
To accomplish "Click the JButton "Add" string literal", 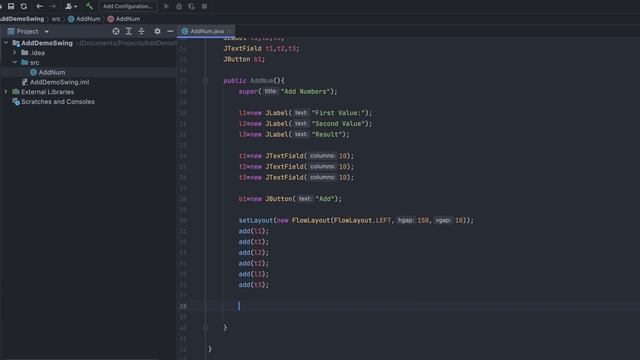I will [x=324, y=199].
